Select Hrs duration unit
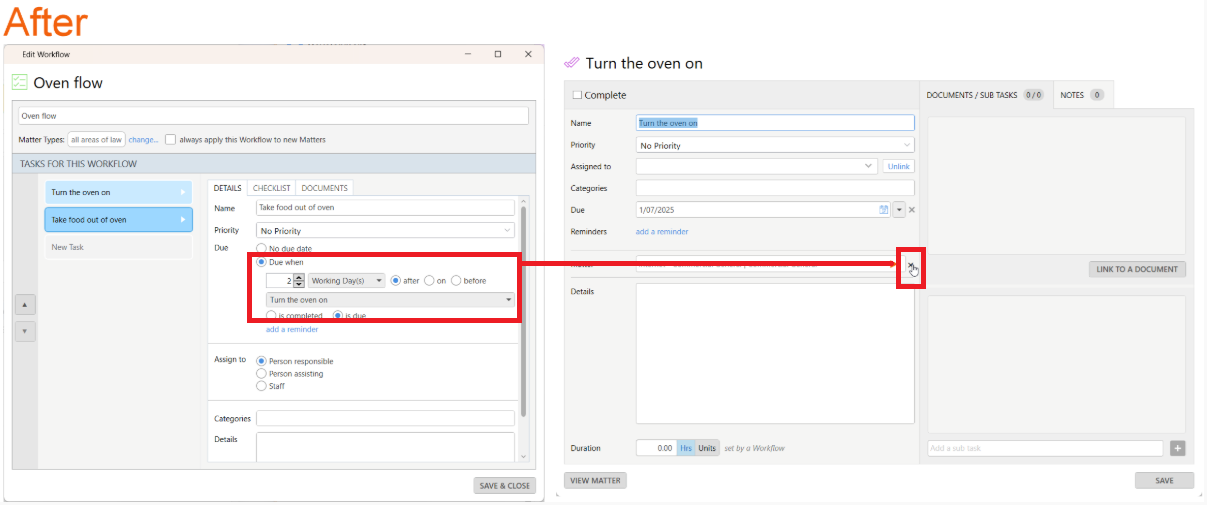The image size is (1207, 505). [x=686, y=448]
